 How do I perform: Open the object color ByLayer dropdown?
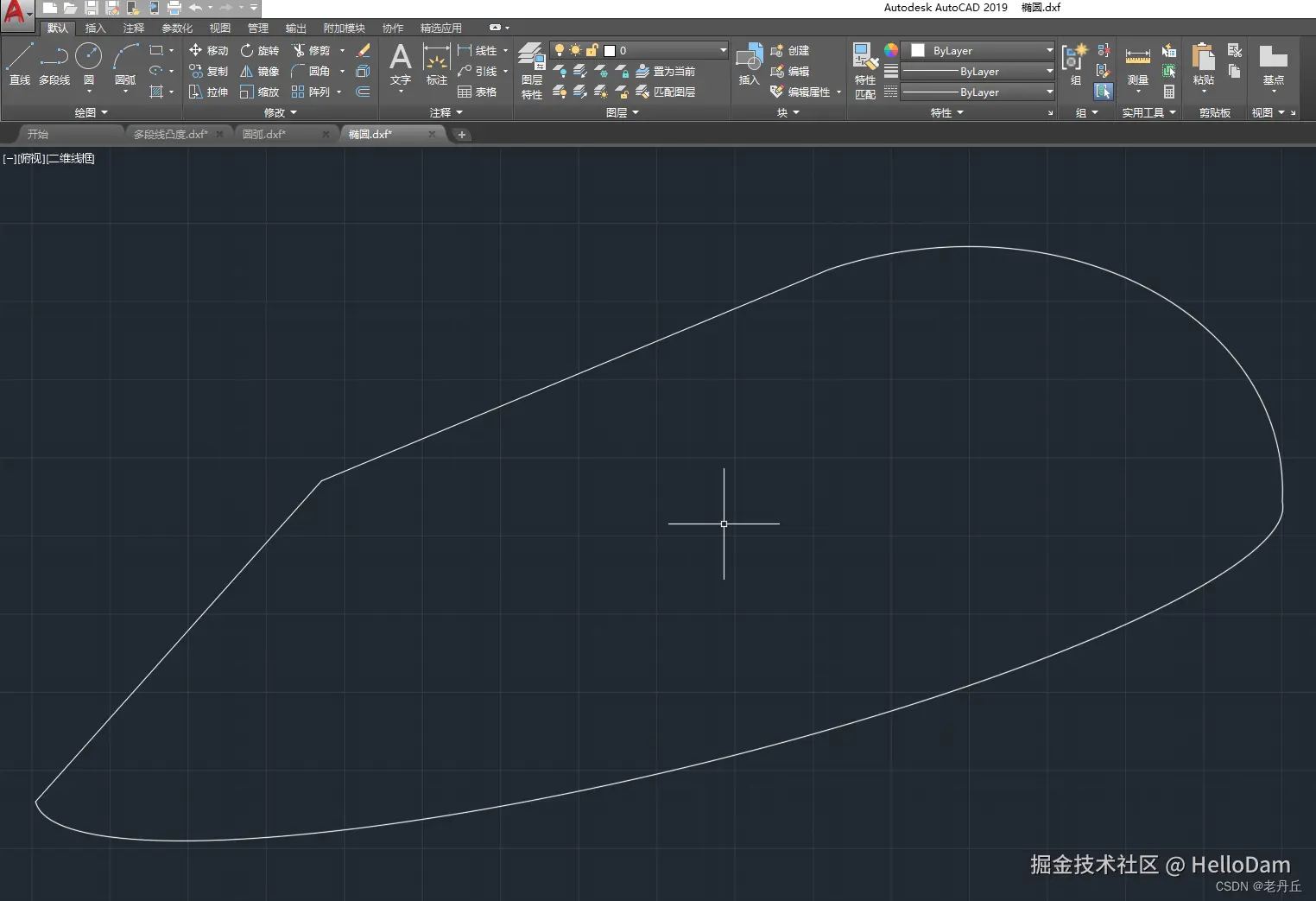point(978,50)
